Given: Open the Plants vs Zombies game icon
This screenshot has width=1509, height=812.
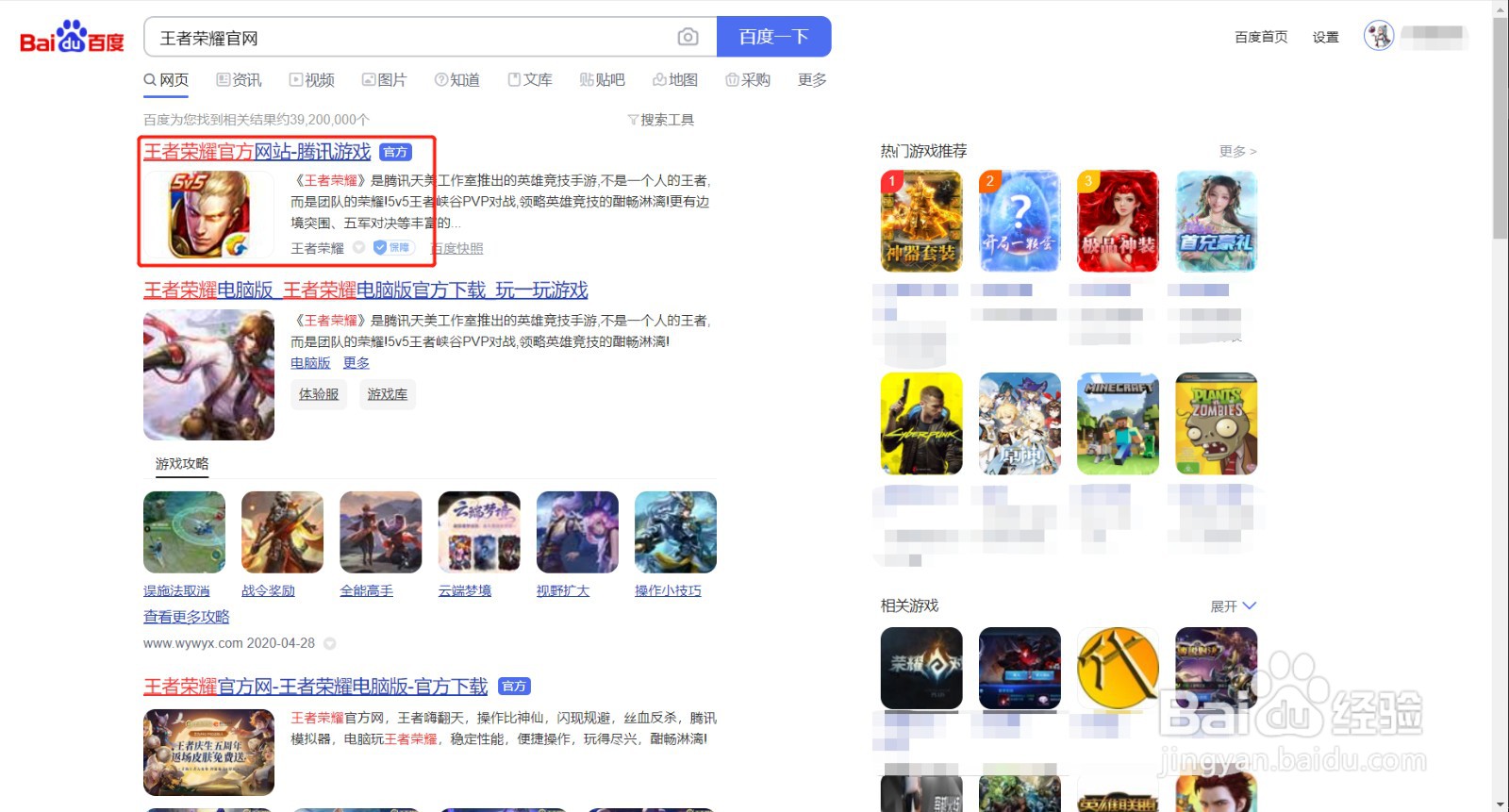Looking at the screenshot, I should click(1217, 423).
